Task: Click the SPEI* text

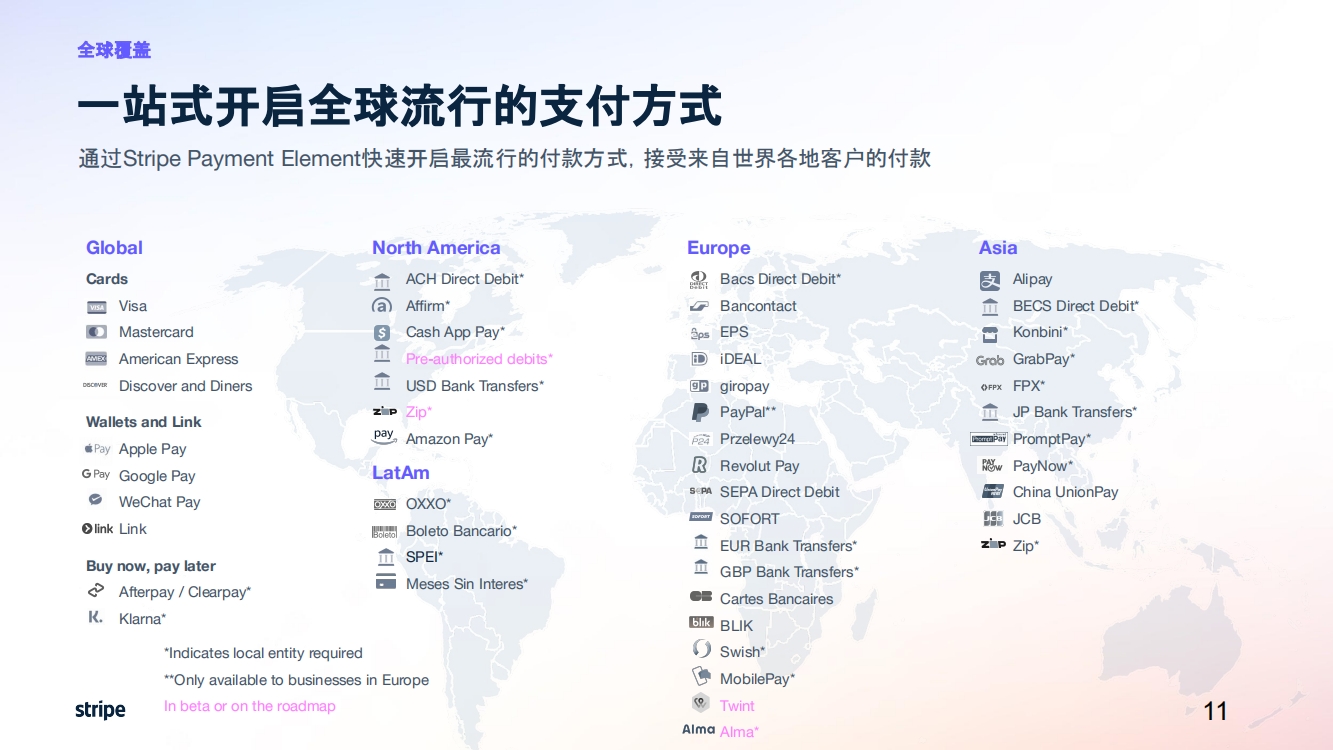Action: [424, 557]
